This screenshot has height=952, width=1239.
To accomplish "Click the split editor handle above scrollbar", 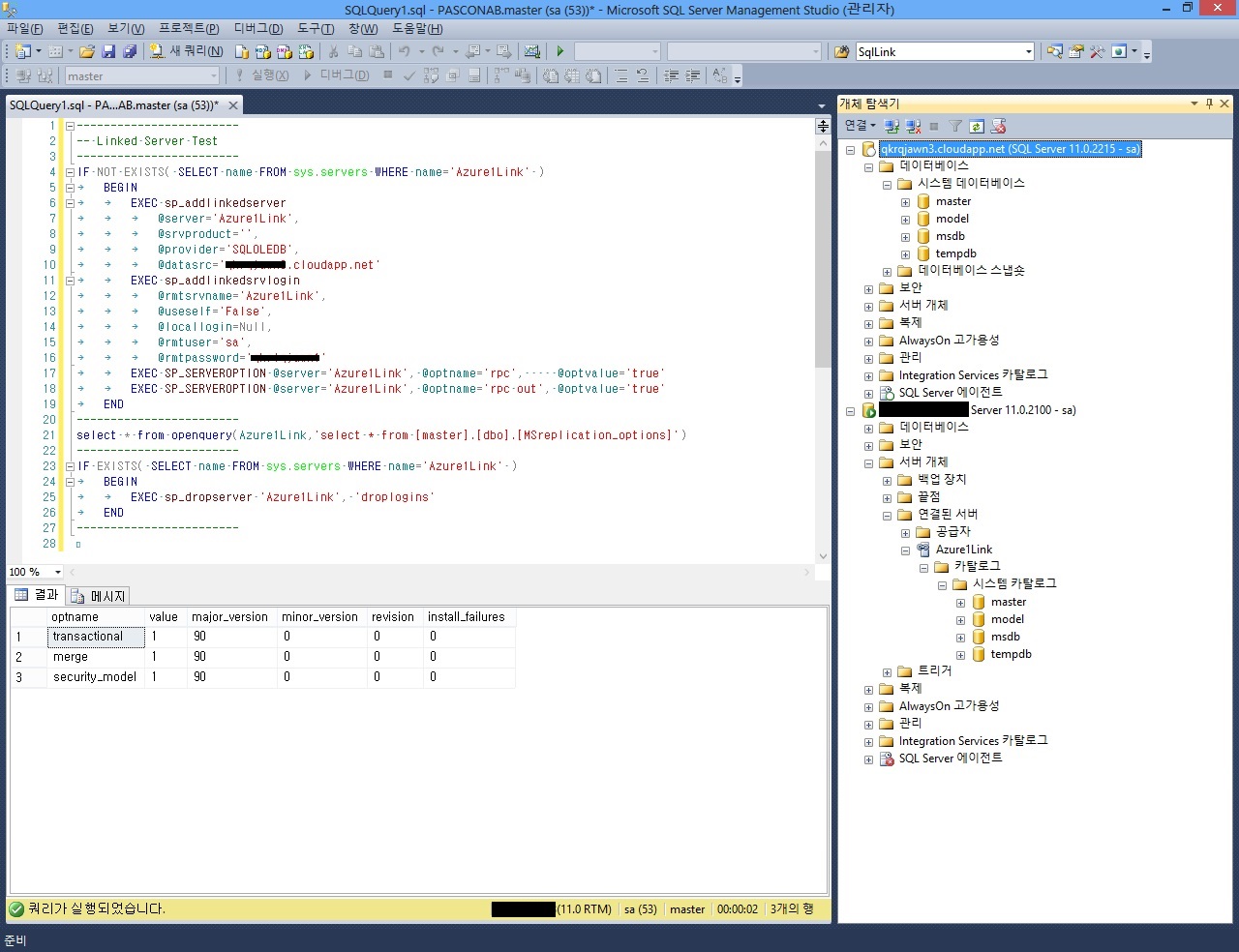I will coord(823,126).
